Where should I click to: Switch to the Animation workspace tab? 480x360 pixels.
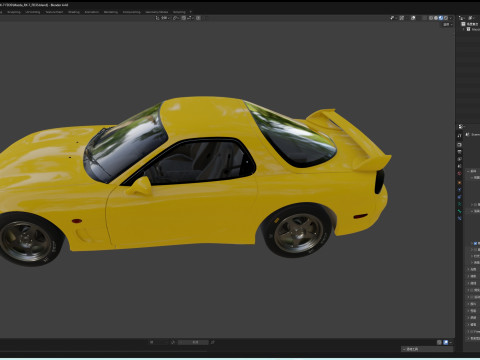click(x=92, y=12)
